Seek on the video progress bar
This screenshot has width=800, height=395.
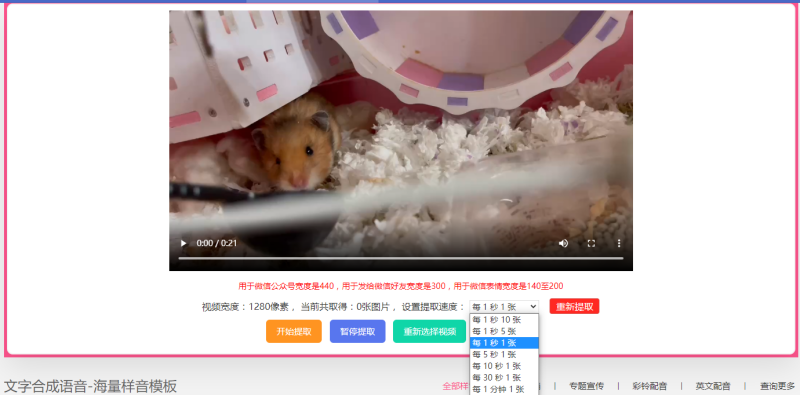pos(401,258)
